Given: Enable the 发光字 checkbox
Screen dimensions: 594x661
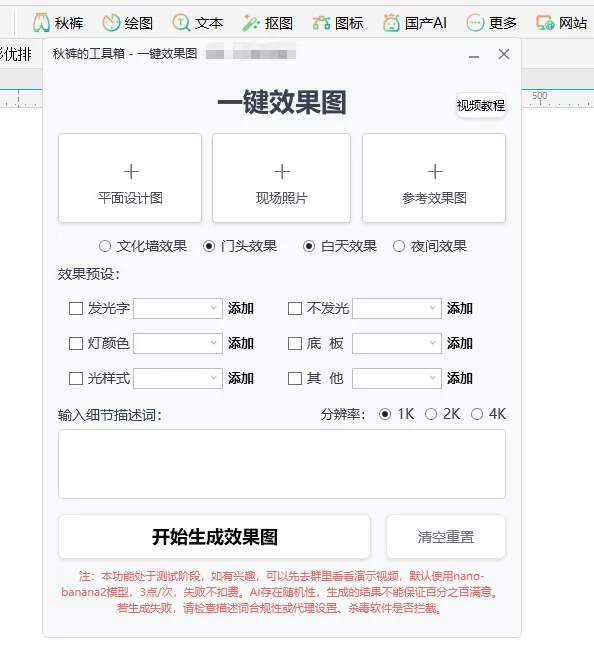Looking at the screenshot, I should pos(76,309).
